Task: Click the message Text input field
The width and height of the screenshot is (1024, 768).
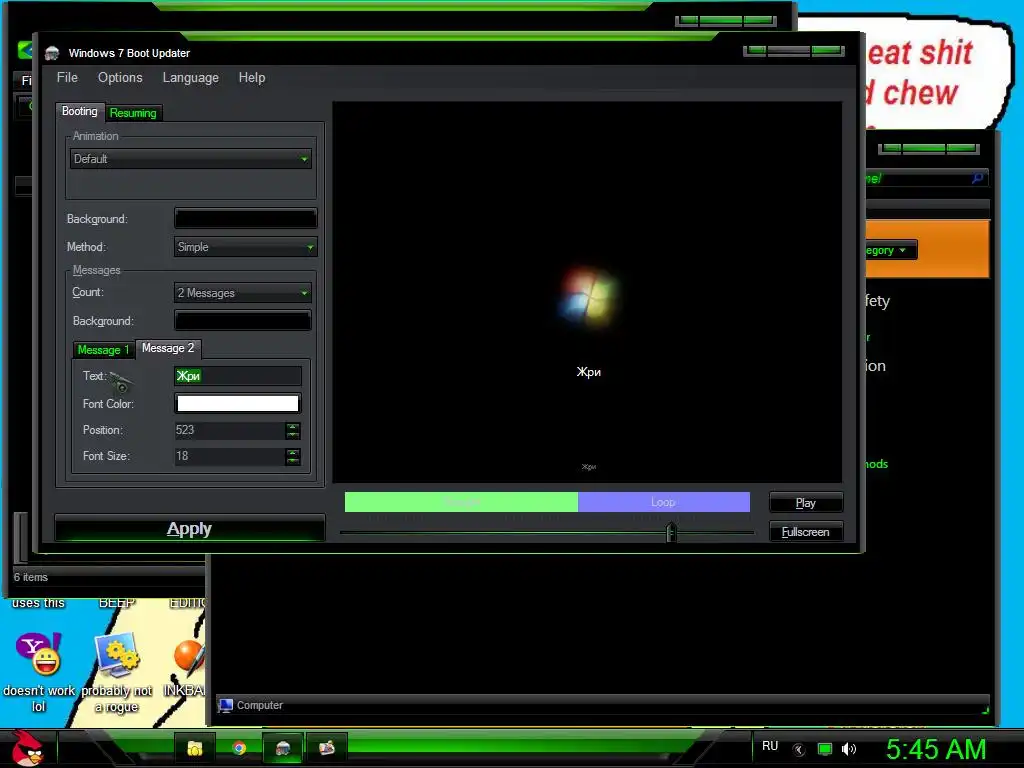Action: [238, 376]
